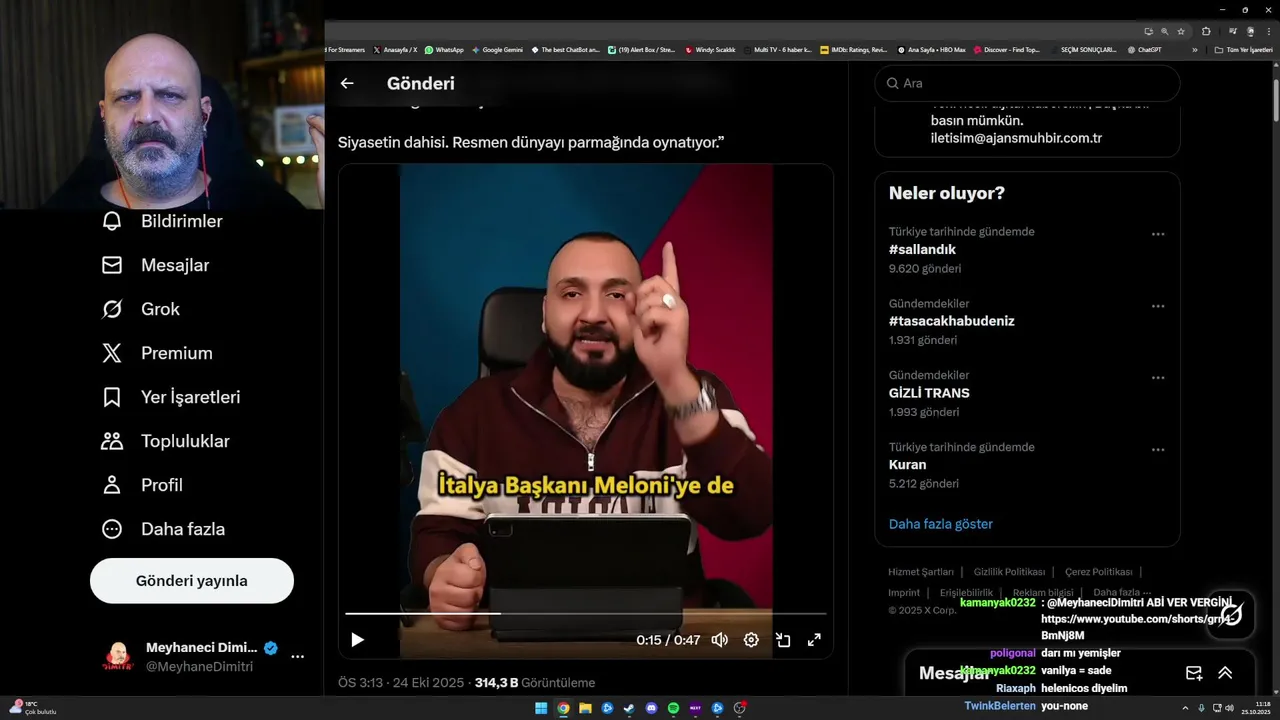Open account options next to Meyhaneci Dimitri
Image resolution: width=1280 pixels, height=720 pixels.
pyautogui.click(x=297, y=657)
